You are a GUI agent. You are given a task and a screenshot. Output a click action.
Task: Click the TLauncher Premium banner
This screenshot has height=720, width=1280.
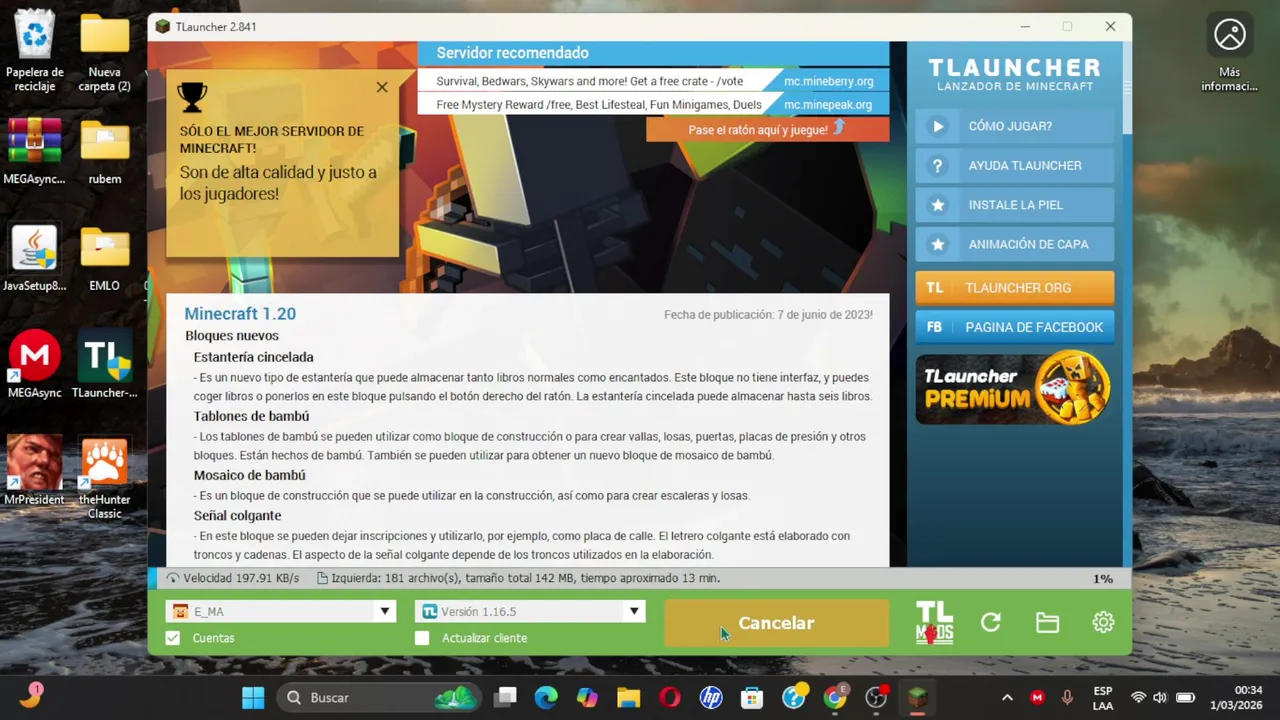pyautogui.click(x=1014, y=388)
